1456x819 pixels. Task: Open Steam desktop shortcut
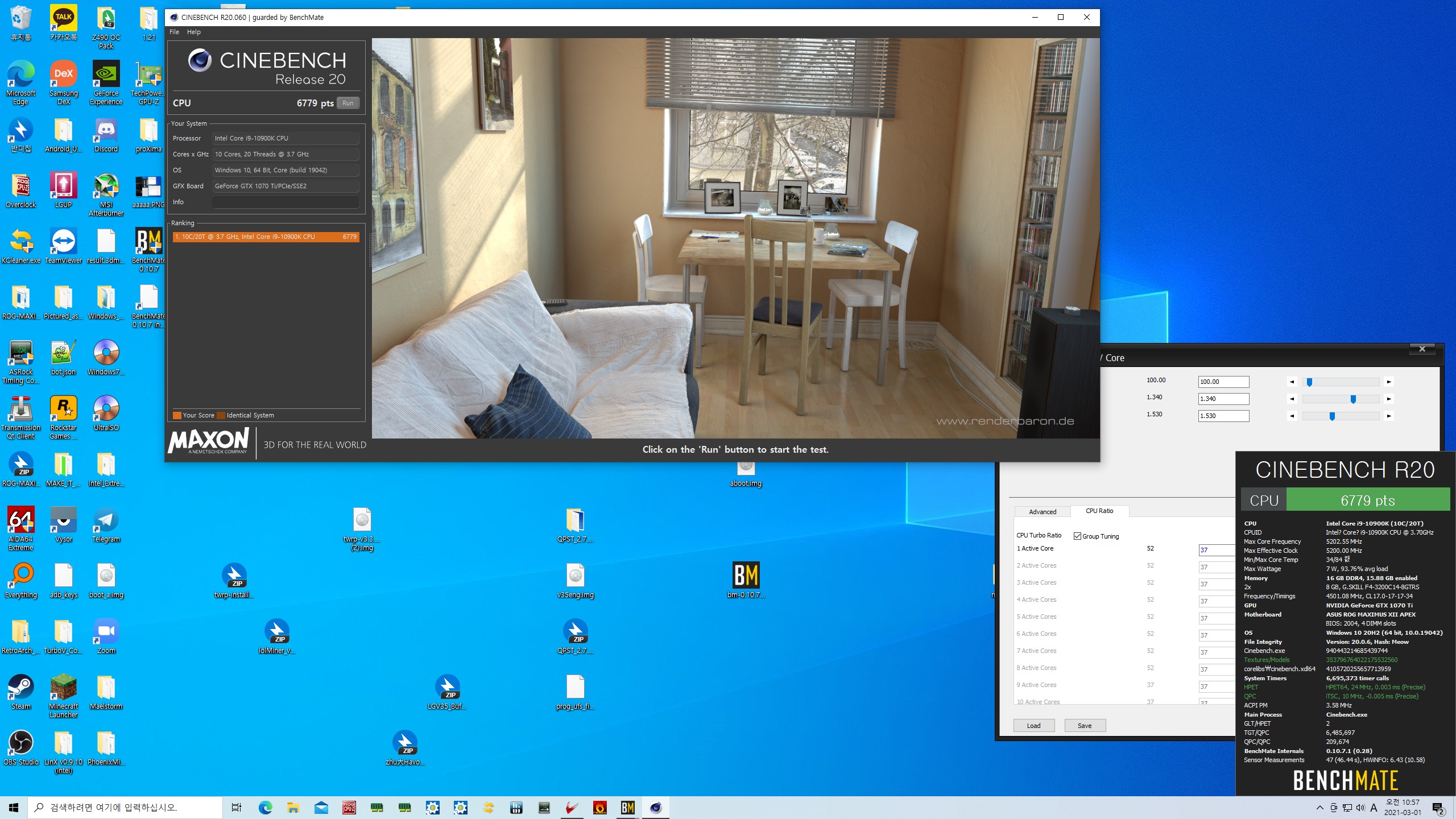tap(20, 692)
